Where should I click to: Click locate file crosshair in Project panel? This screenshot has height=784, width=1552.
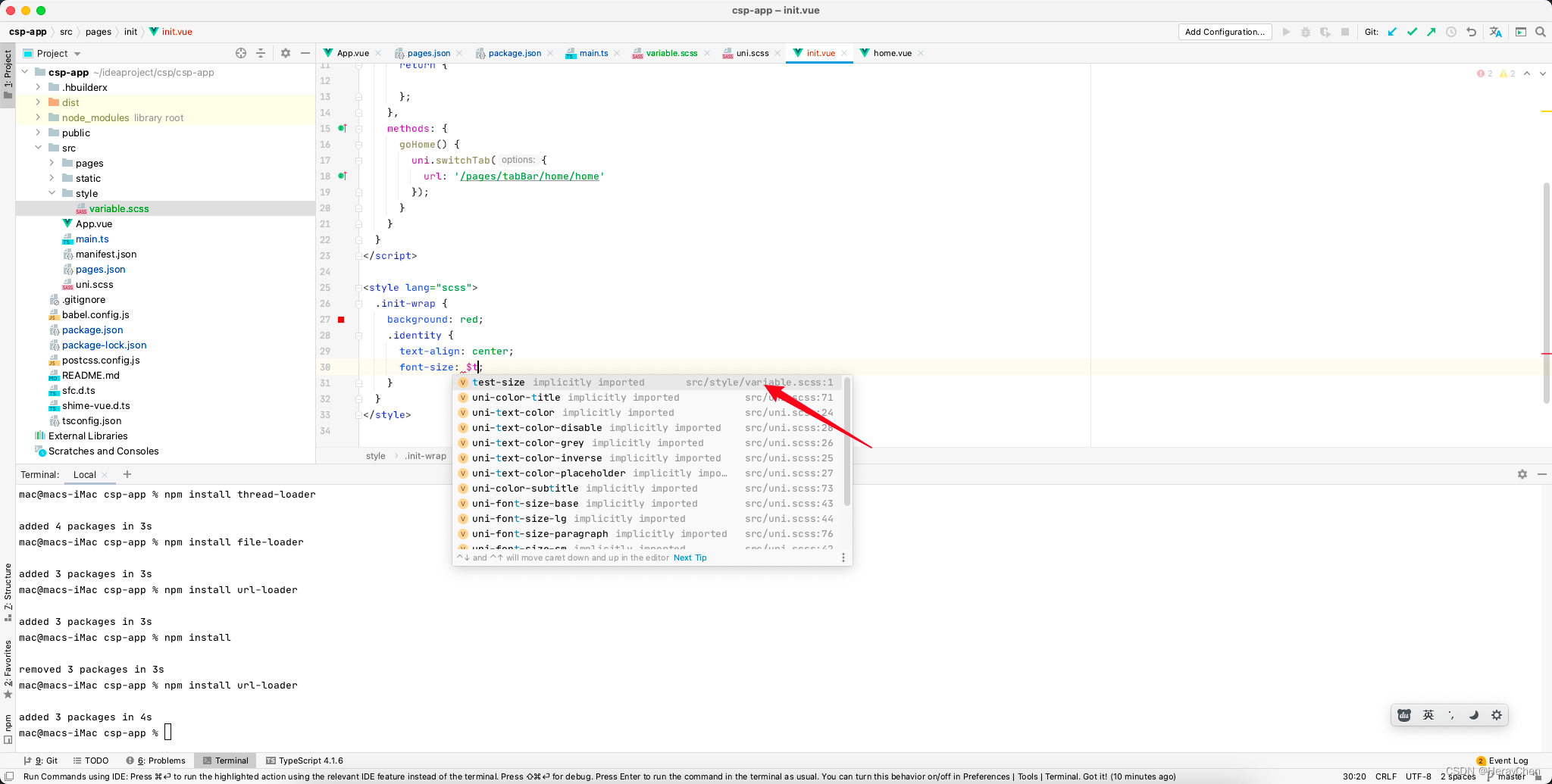[x=241, y=53]
